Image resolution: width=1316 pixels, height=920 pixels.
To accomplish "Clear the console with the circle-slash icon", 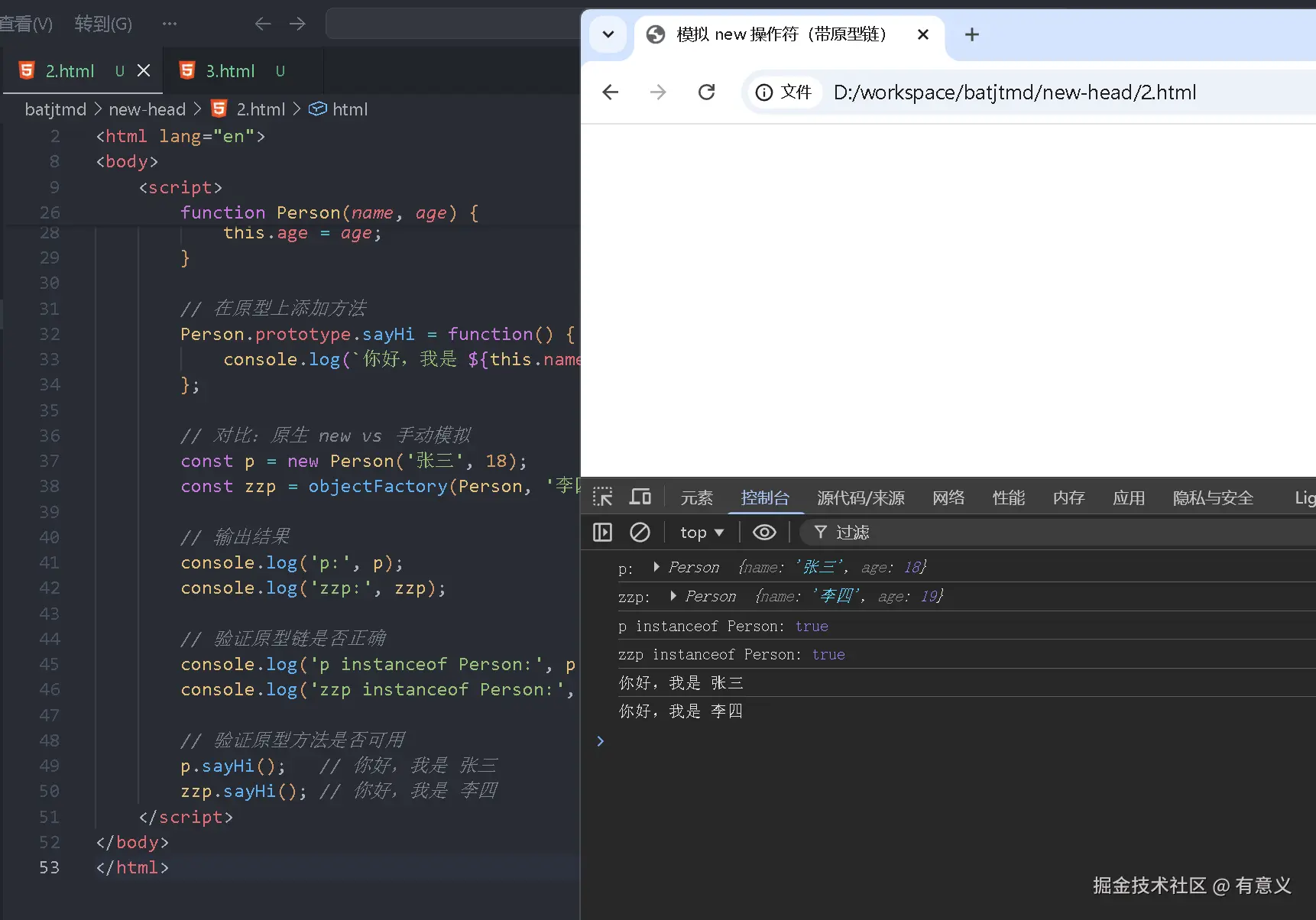I will point(640,533).
